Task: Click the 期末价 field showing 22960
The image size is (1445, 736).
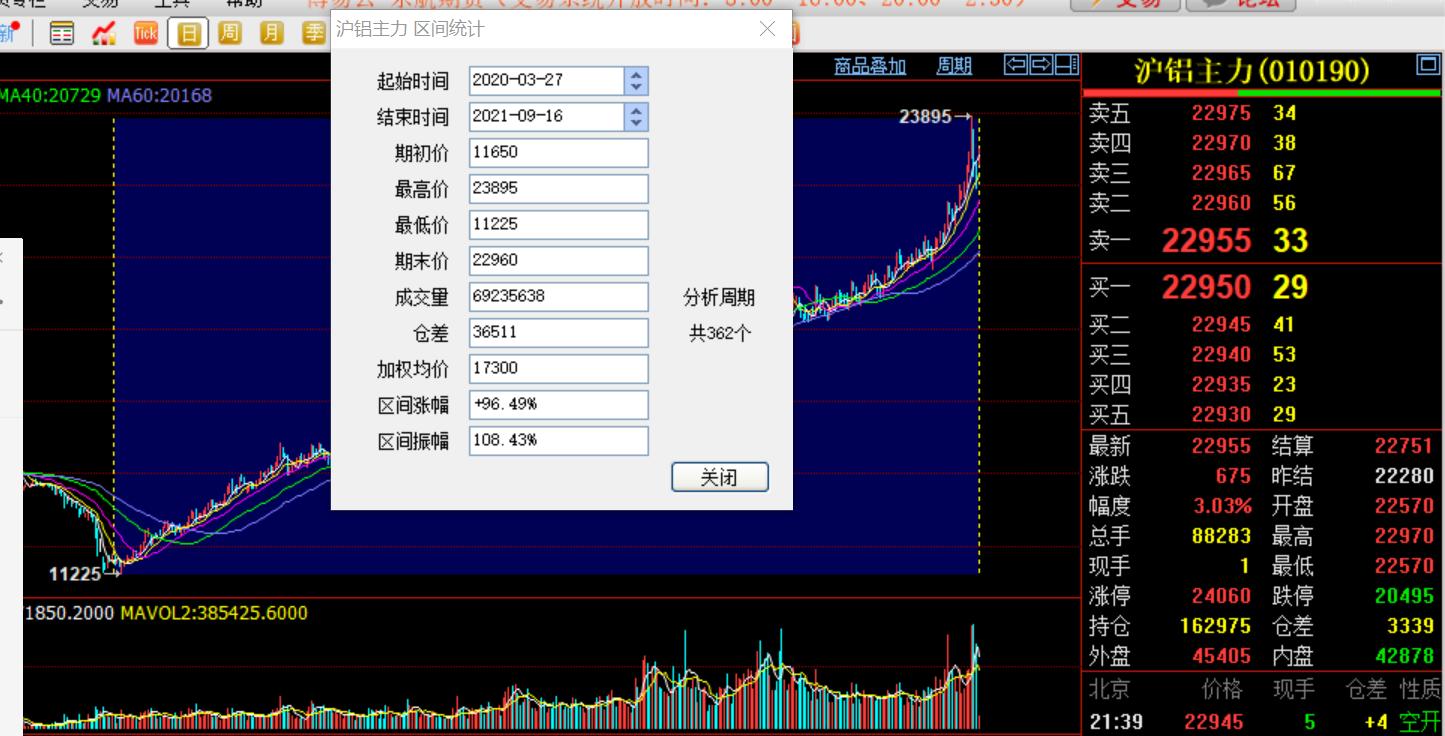Action: coord(558,261)
